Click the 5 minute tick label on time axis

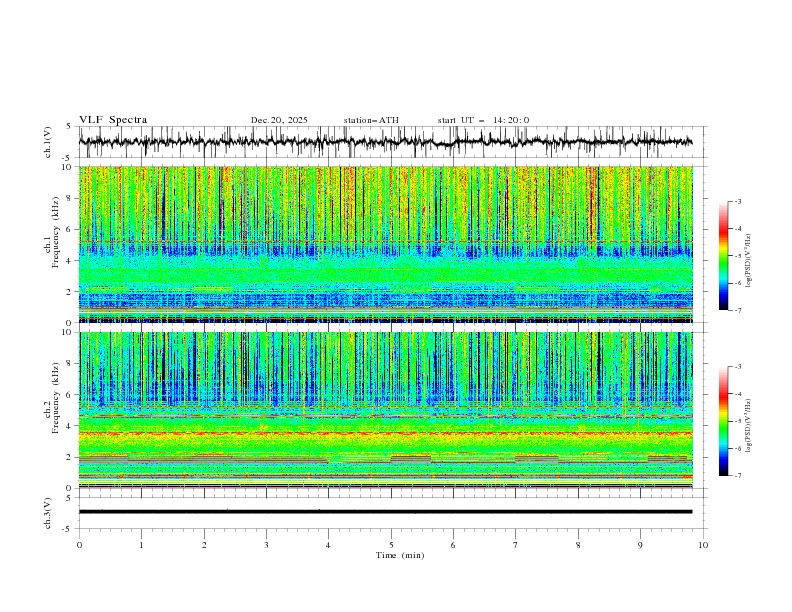[x=391, y=544]
